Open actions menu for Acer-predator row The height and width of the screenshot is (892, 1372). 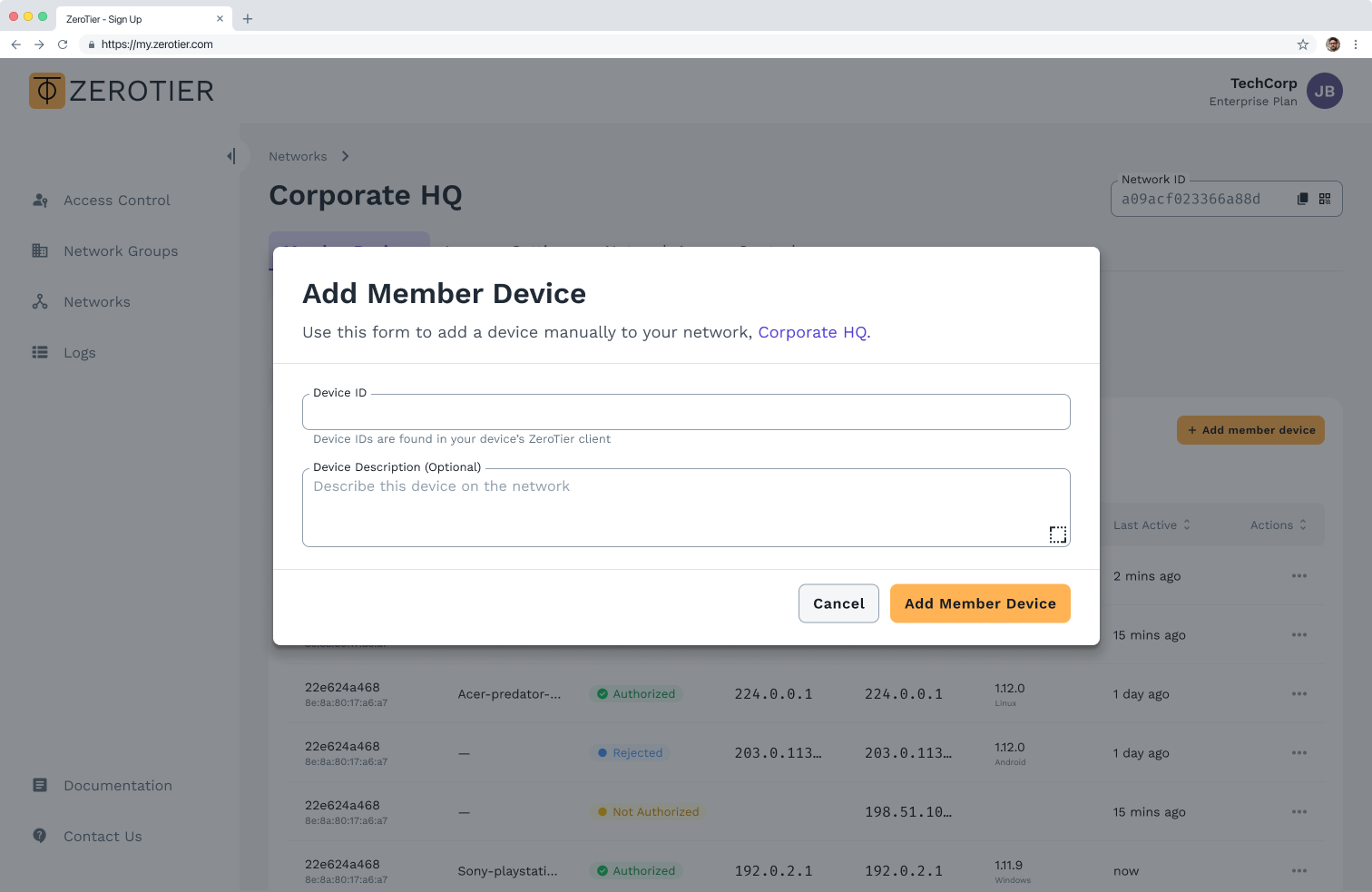[1299, 694]
